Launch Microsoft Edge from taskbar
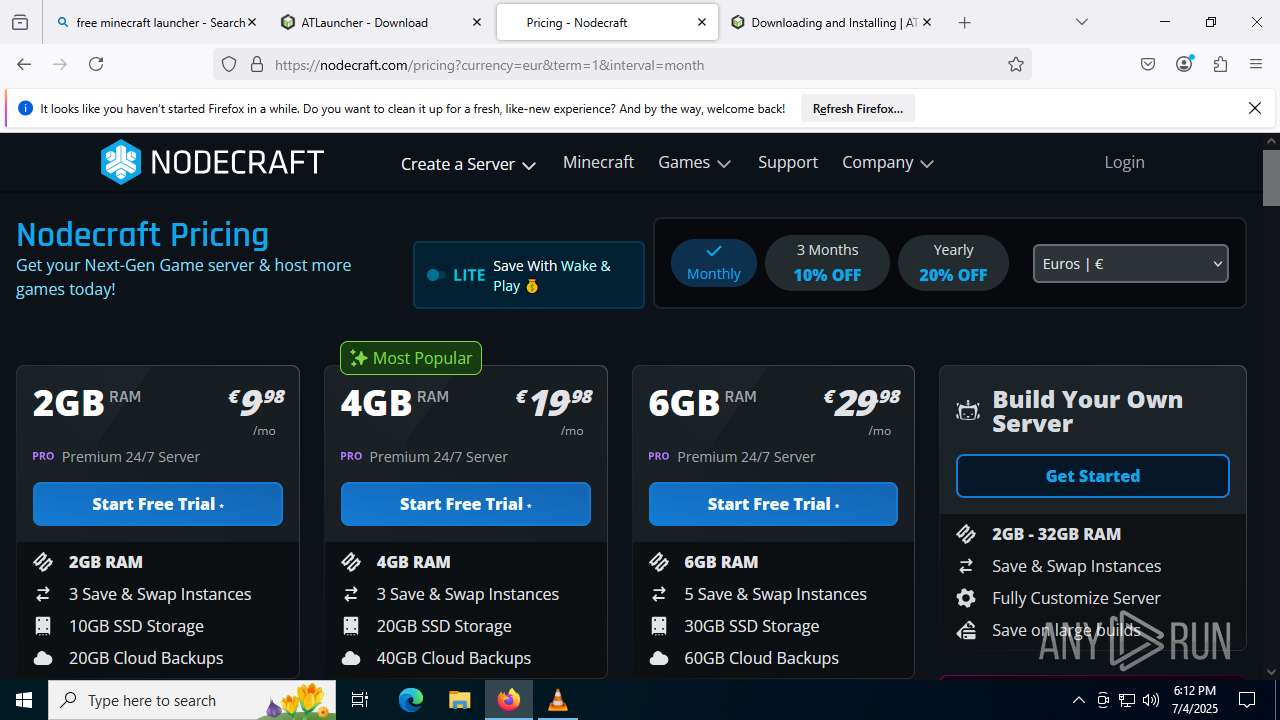This screenshot has width=1280, height=720. coord(411,700)
